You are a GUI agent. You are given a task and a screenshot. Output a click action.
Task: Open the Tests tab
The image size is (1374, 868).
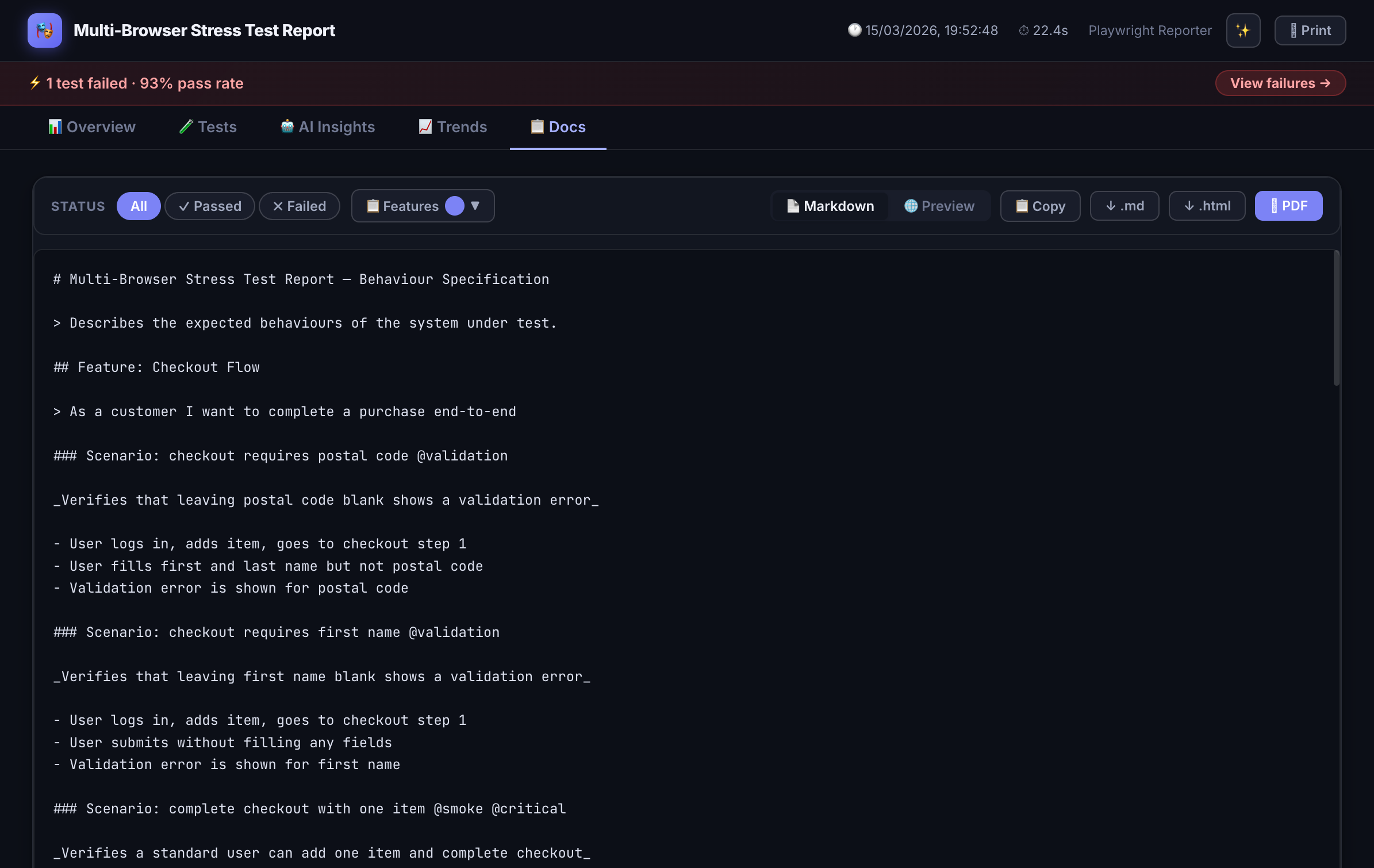tap(208, 127)
